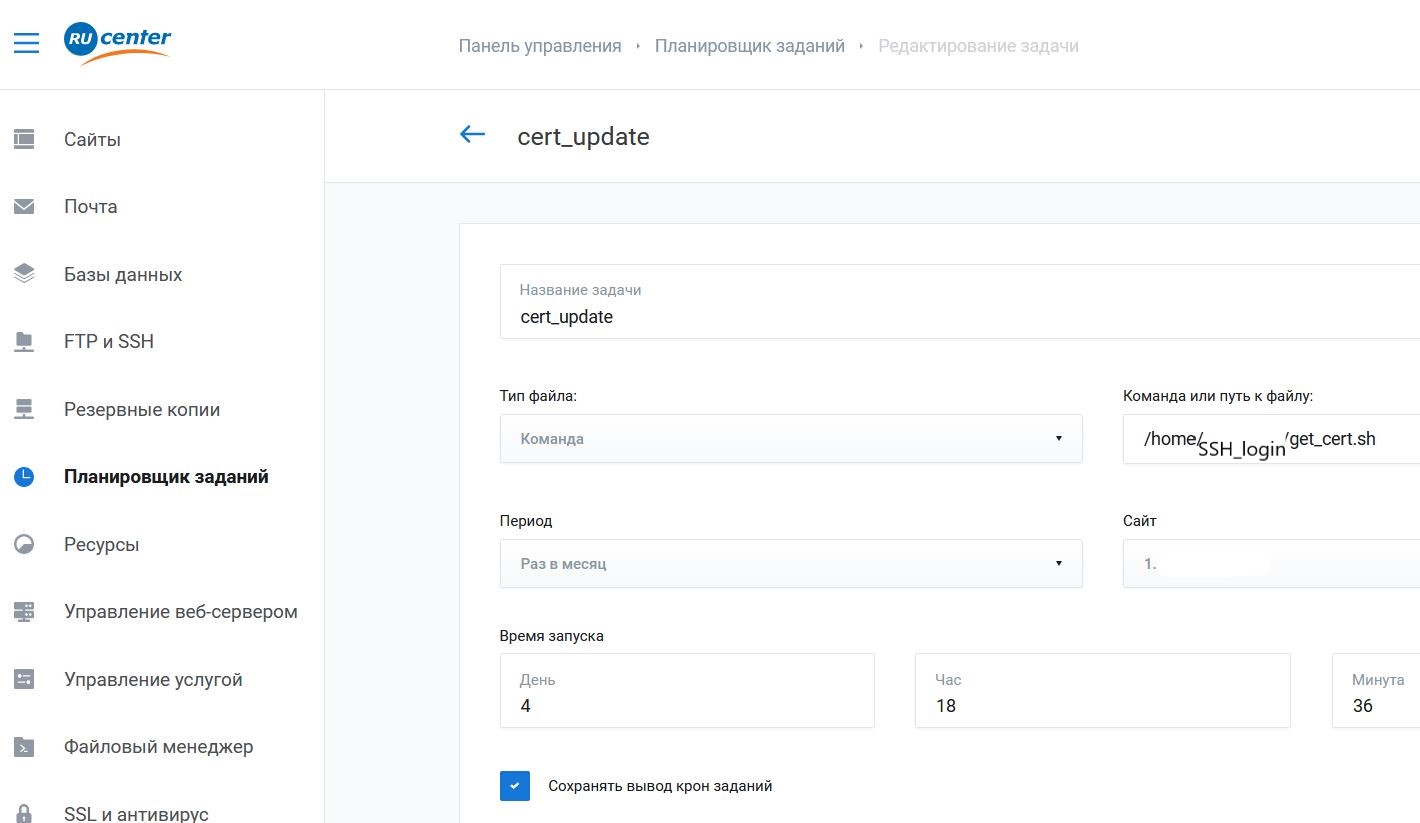Open the hamburger menu icon
Viewport: 1420px width, 823px height.
(26, 44)
